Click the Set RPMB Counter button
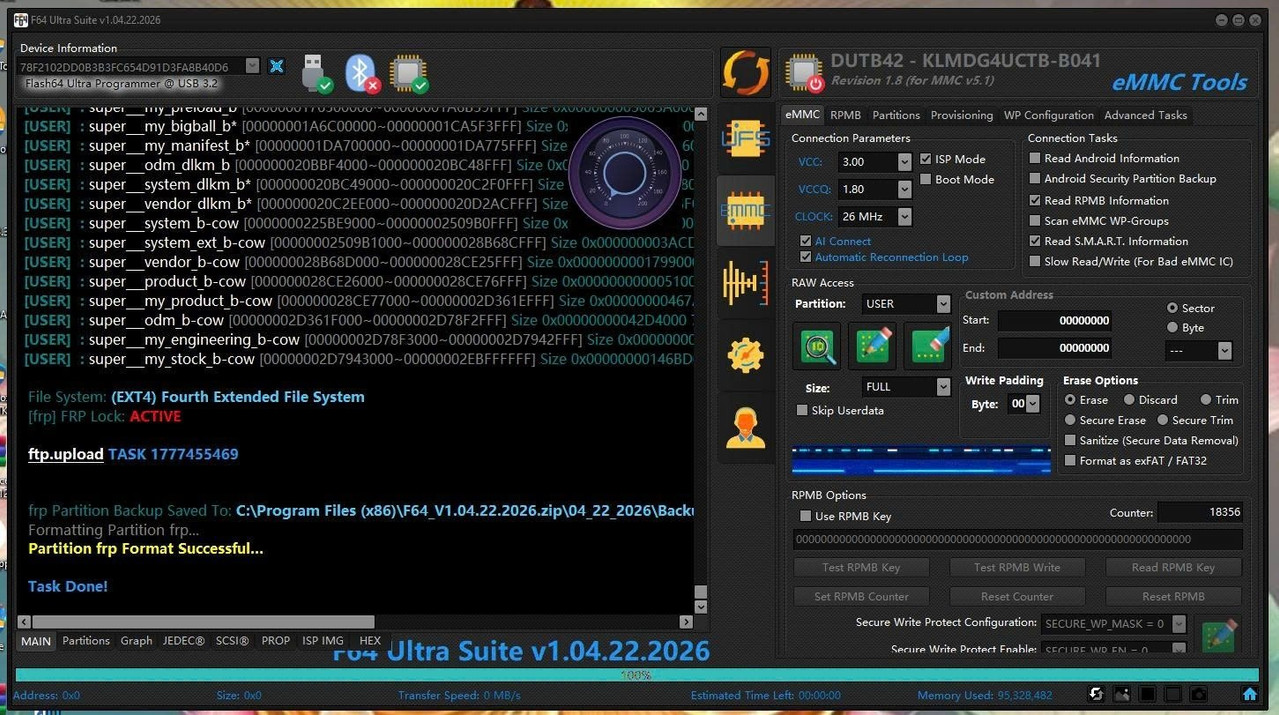Image resolution: width=1279 pixels, height=715 pixels. click(861, 596)
